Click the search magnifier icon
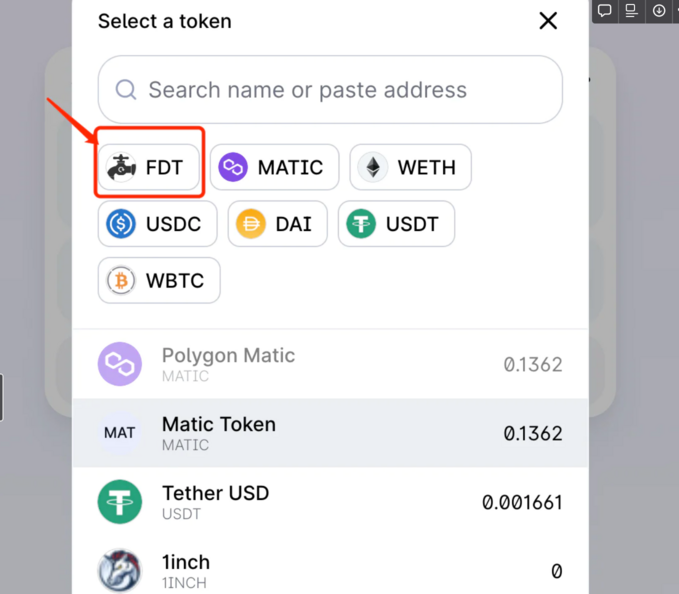The width and height of the screenshot is (679, 594). (126, 90)
